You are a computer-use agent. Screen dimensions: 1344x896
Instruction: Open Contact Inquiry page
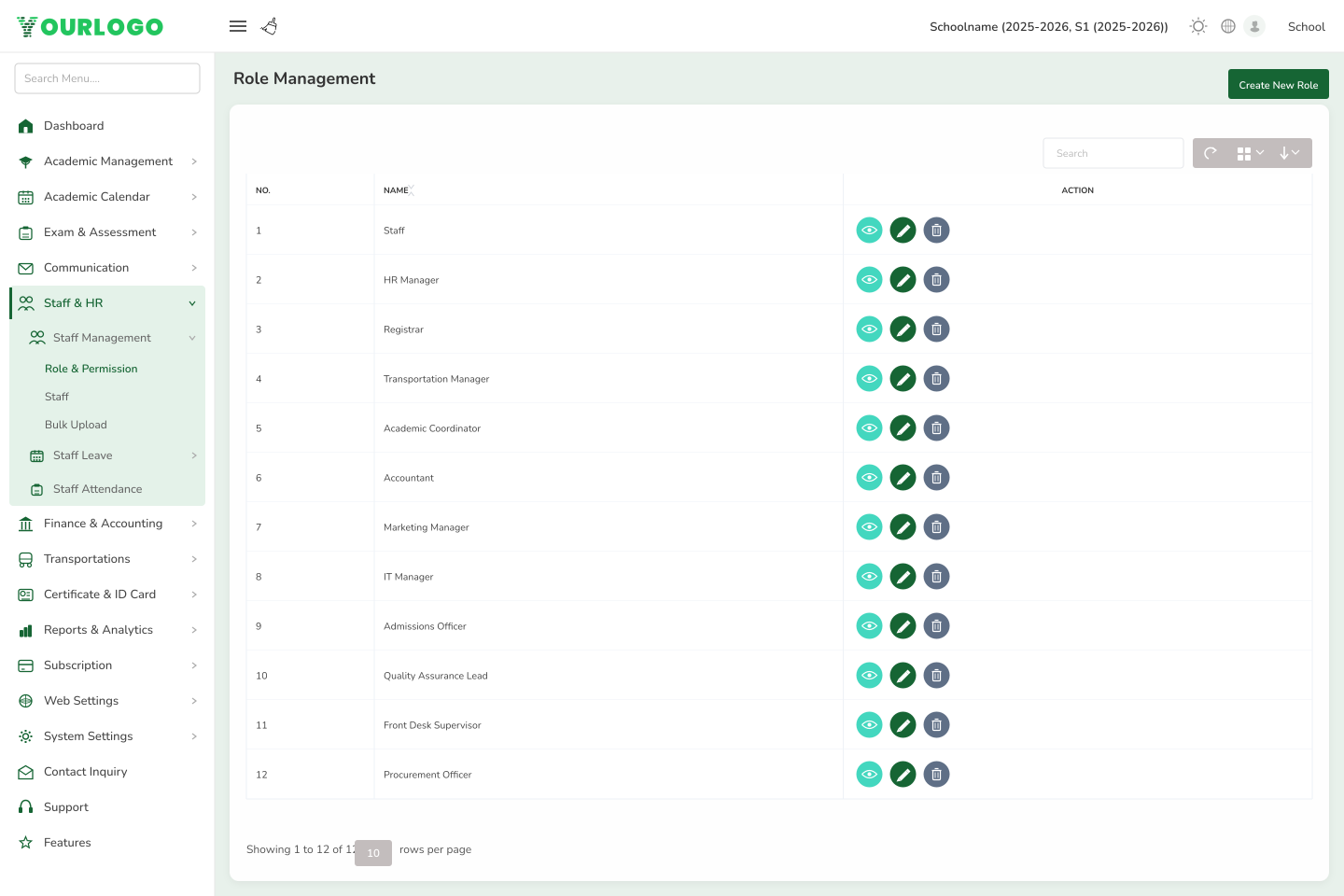(x=107, y=772)
